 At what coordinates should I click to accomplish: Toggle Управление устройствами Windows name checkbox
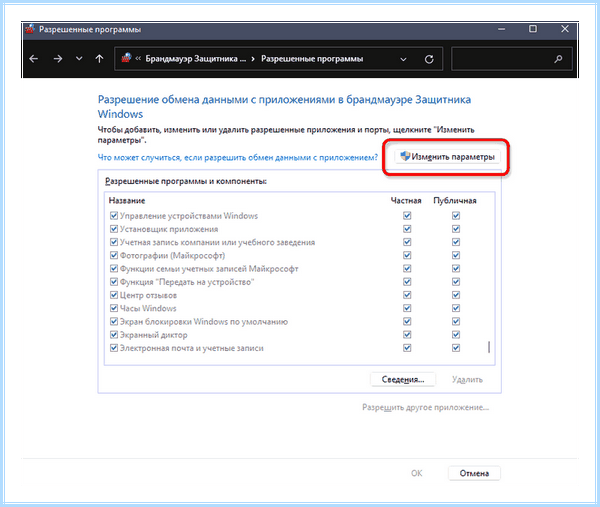(114, 216)
